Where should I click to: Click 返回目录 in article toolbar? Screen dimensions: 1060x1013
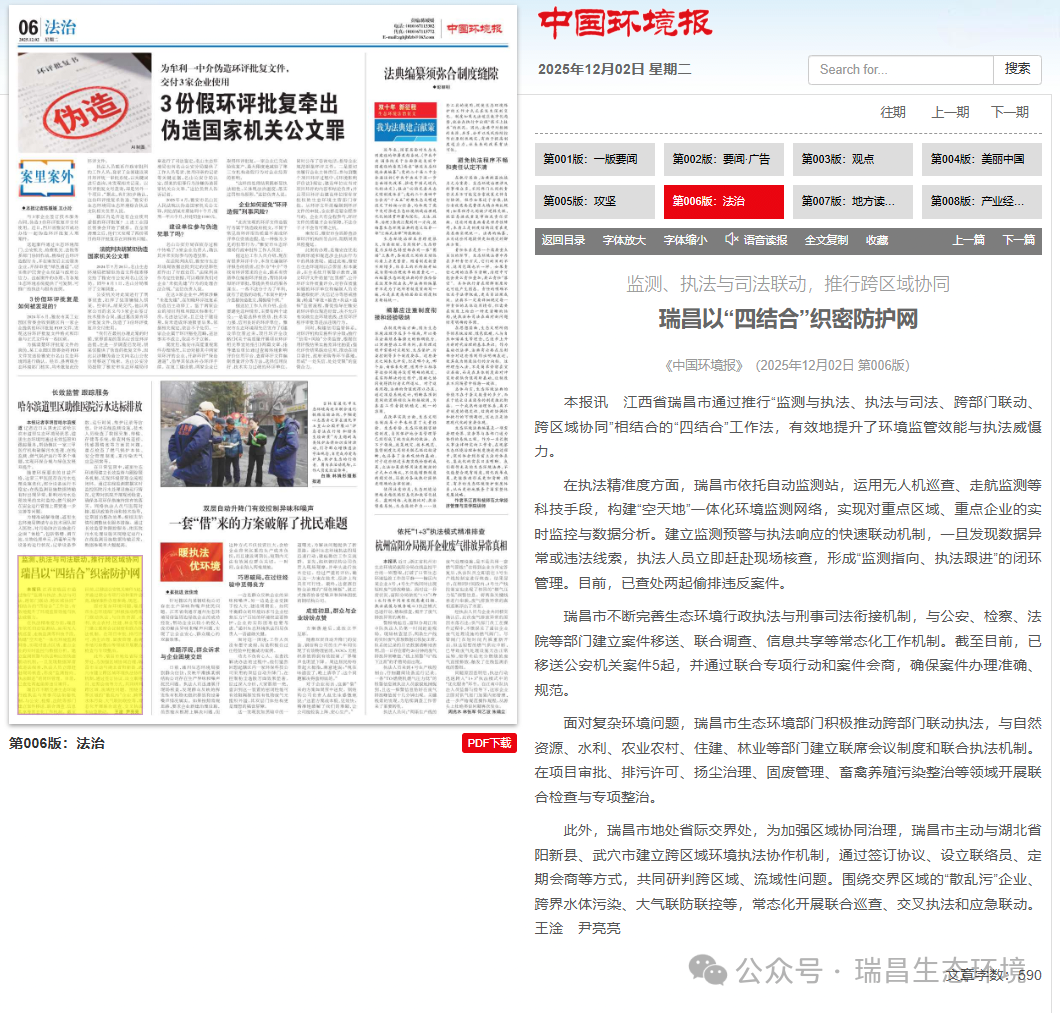[x=563, y=240]
